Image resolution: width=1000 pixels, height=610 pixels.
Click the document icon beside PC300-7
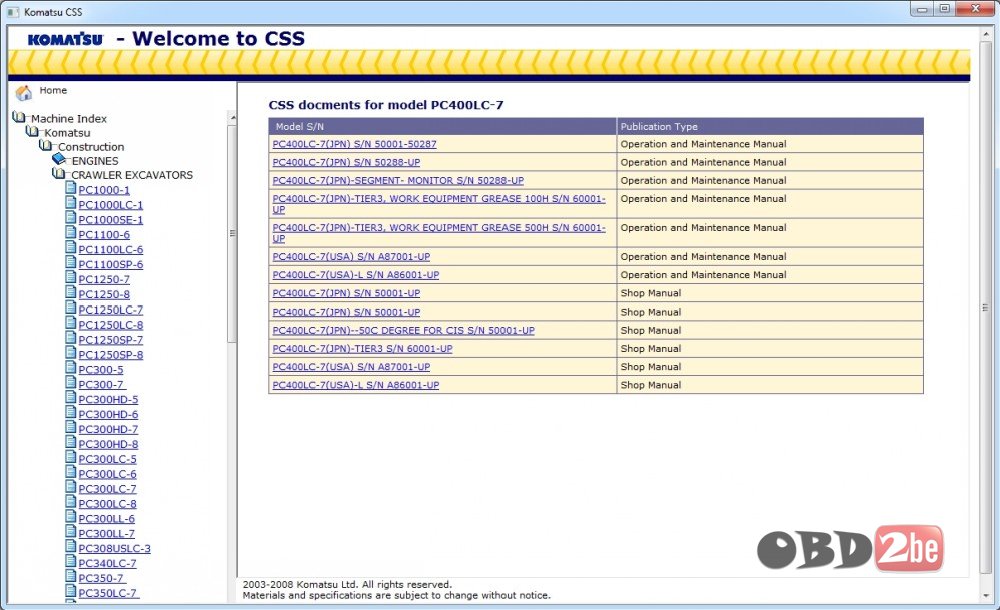pos(71,382)
